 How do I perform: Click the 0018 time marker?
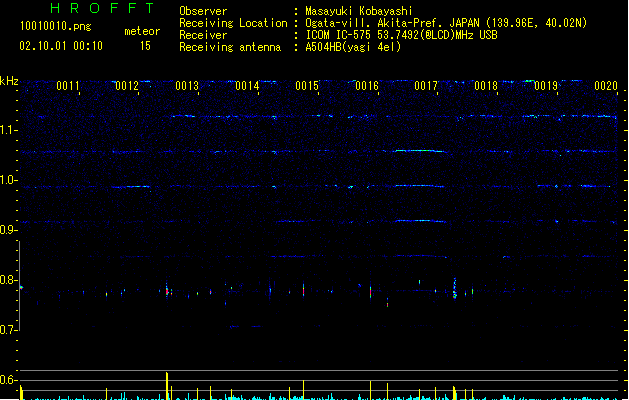[486, 87]
